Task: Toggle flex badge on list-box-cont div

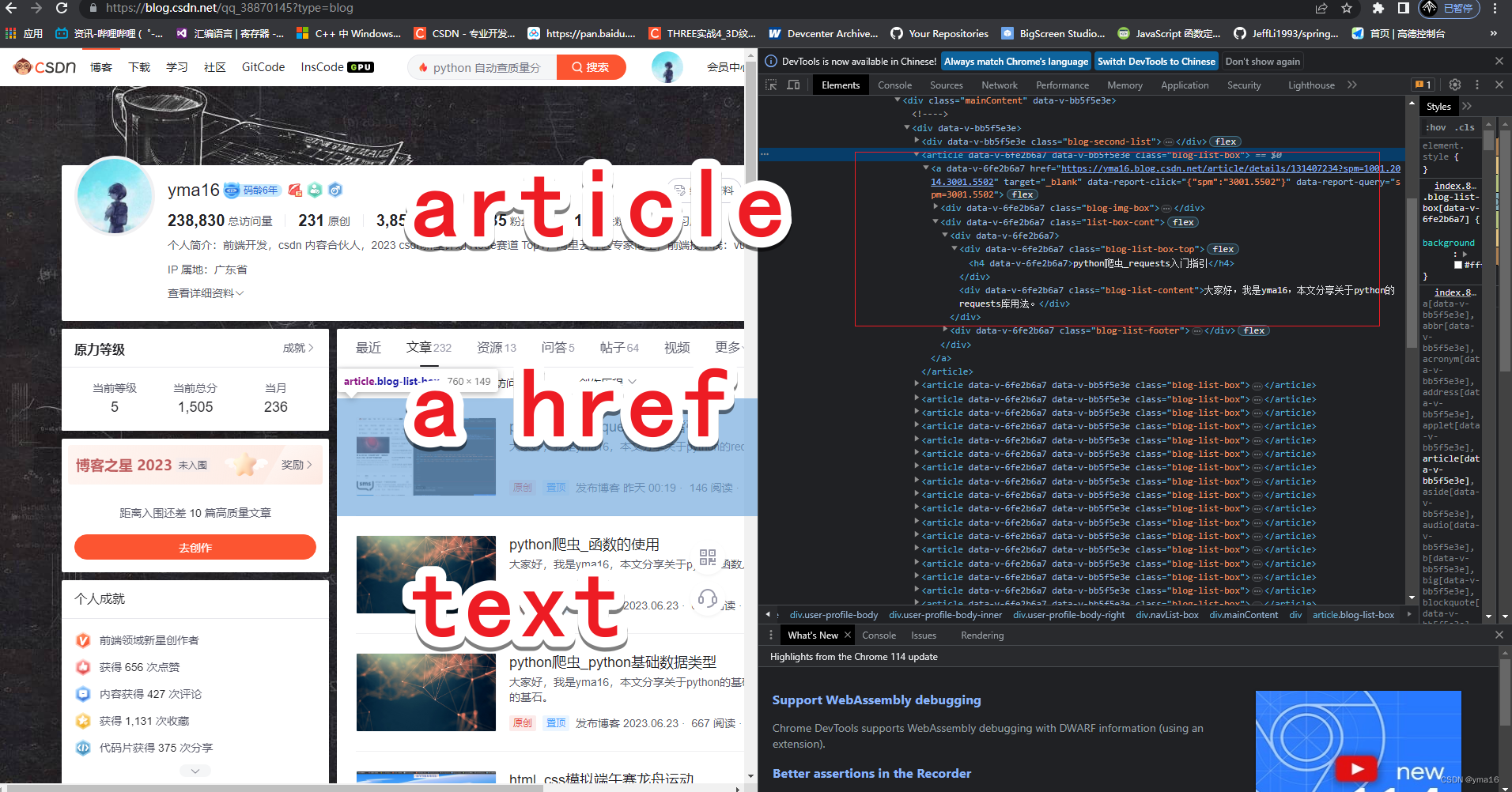Action: point(1183,222)
